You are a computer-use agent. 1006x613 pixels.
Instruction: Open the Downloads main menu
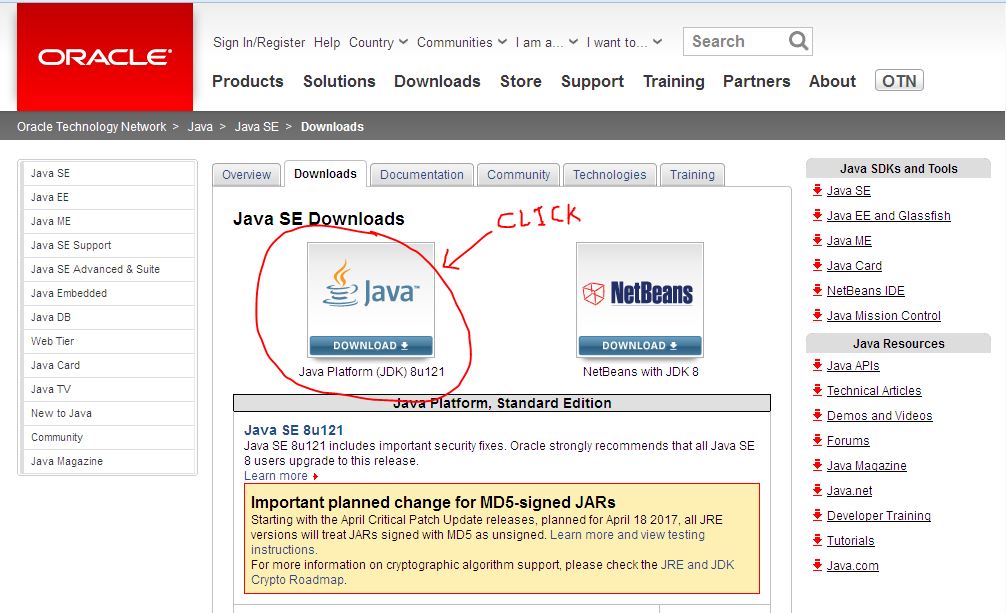(437, 81)
